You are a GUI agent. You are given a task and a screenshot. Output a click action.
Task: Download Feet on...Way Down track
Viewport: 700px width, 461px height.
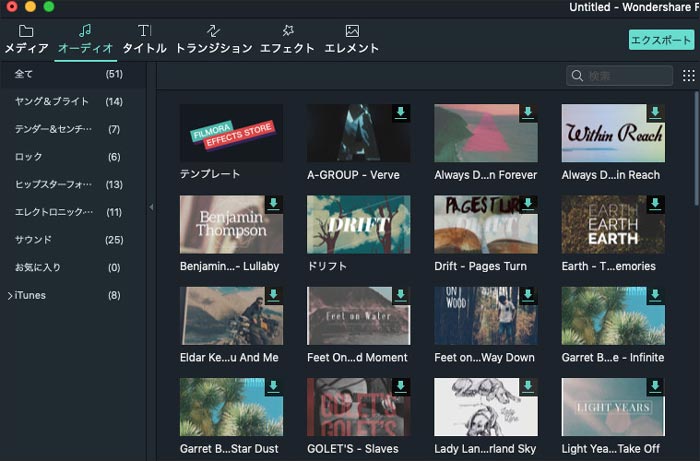click(x=528, y=295)
